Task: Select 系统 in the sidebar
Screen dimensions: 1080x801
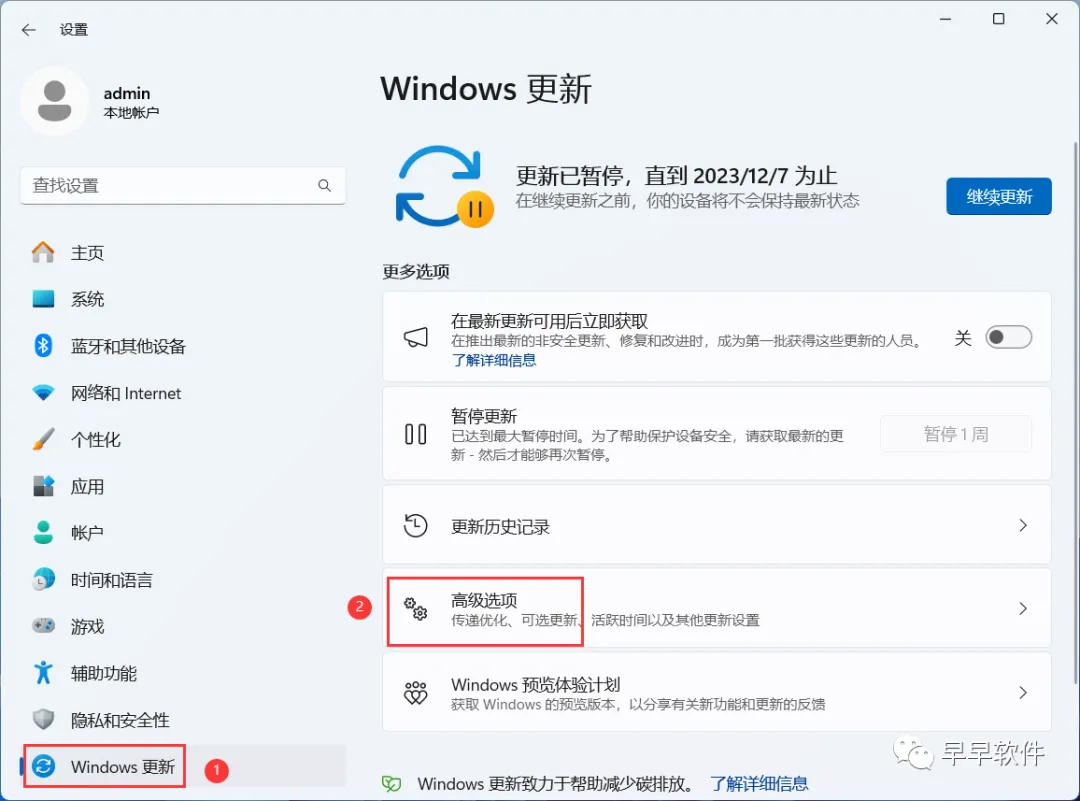Action: 183,300
